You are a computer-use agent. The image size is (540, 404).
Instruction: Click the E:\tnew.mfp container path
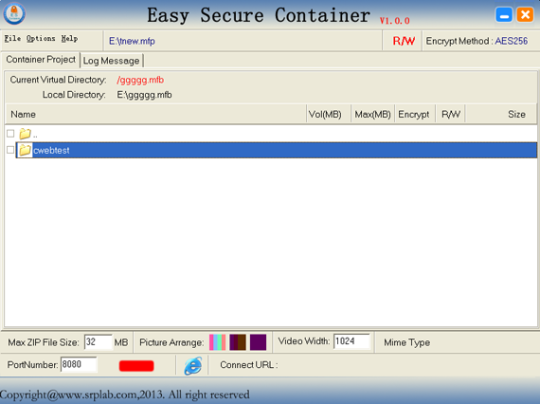click(x=132, y=41)
